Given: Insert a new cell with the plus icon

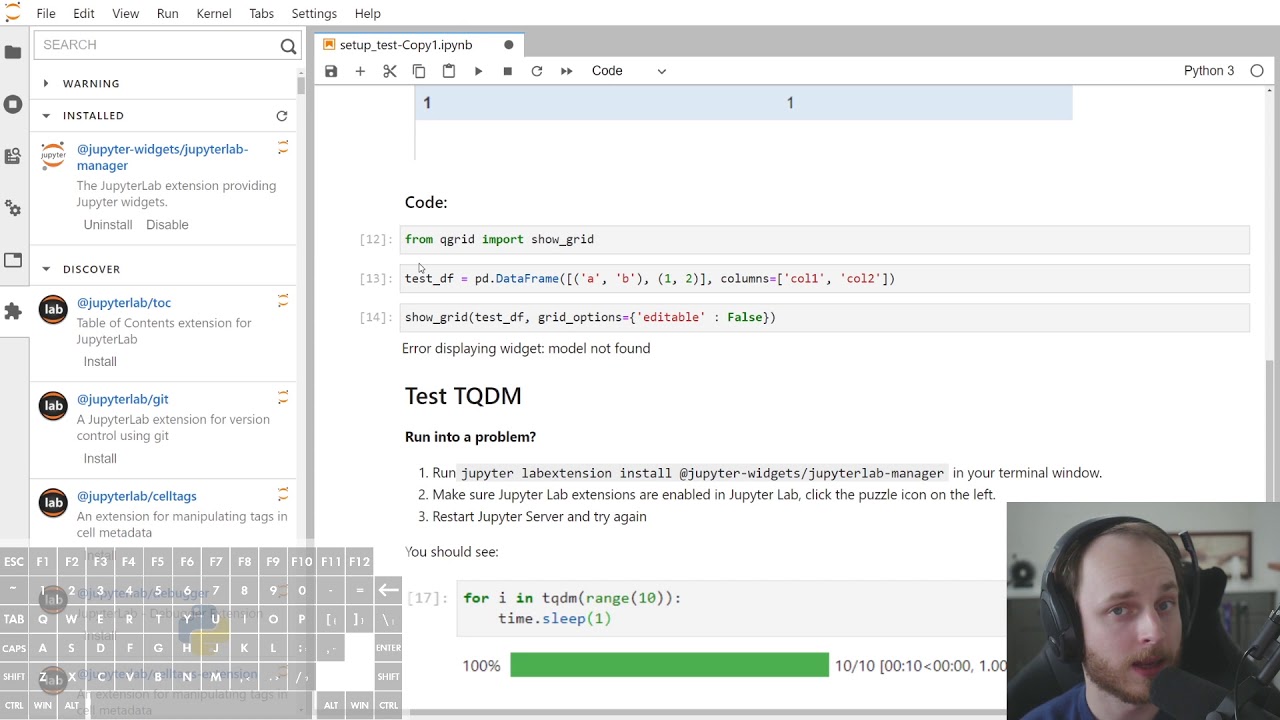Looking at the screenshot, I should tap(360, 71).
